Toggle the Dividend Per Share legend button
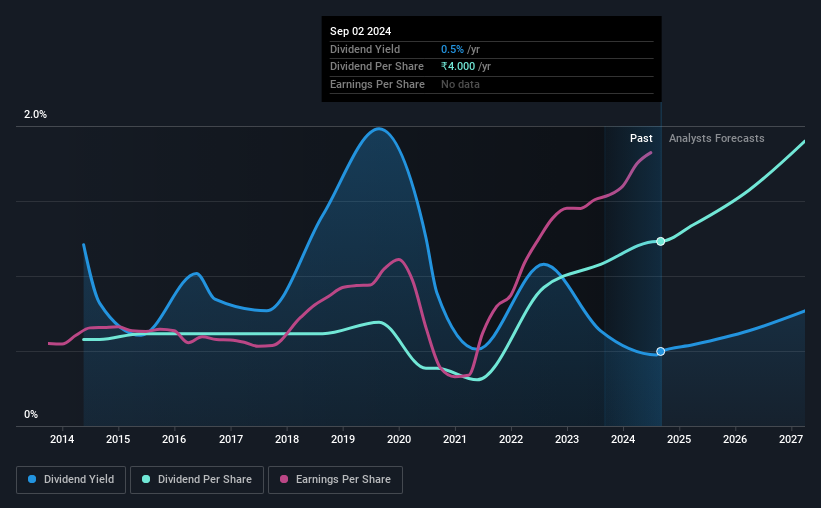 point(197,479)
